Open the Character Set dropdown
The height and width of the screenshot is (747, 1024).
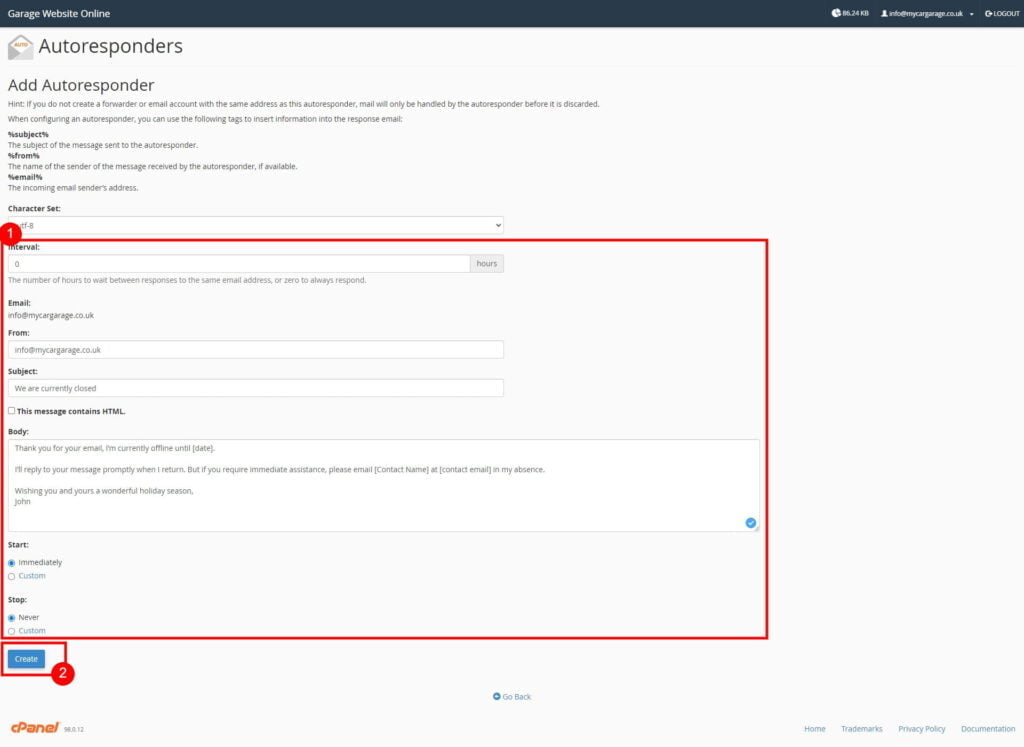click(x=255, y=224)
